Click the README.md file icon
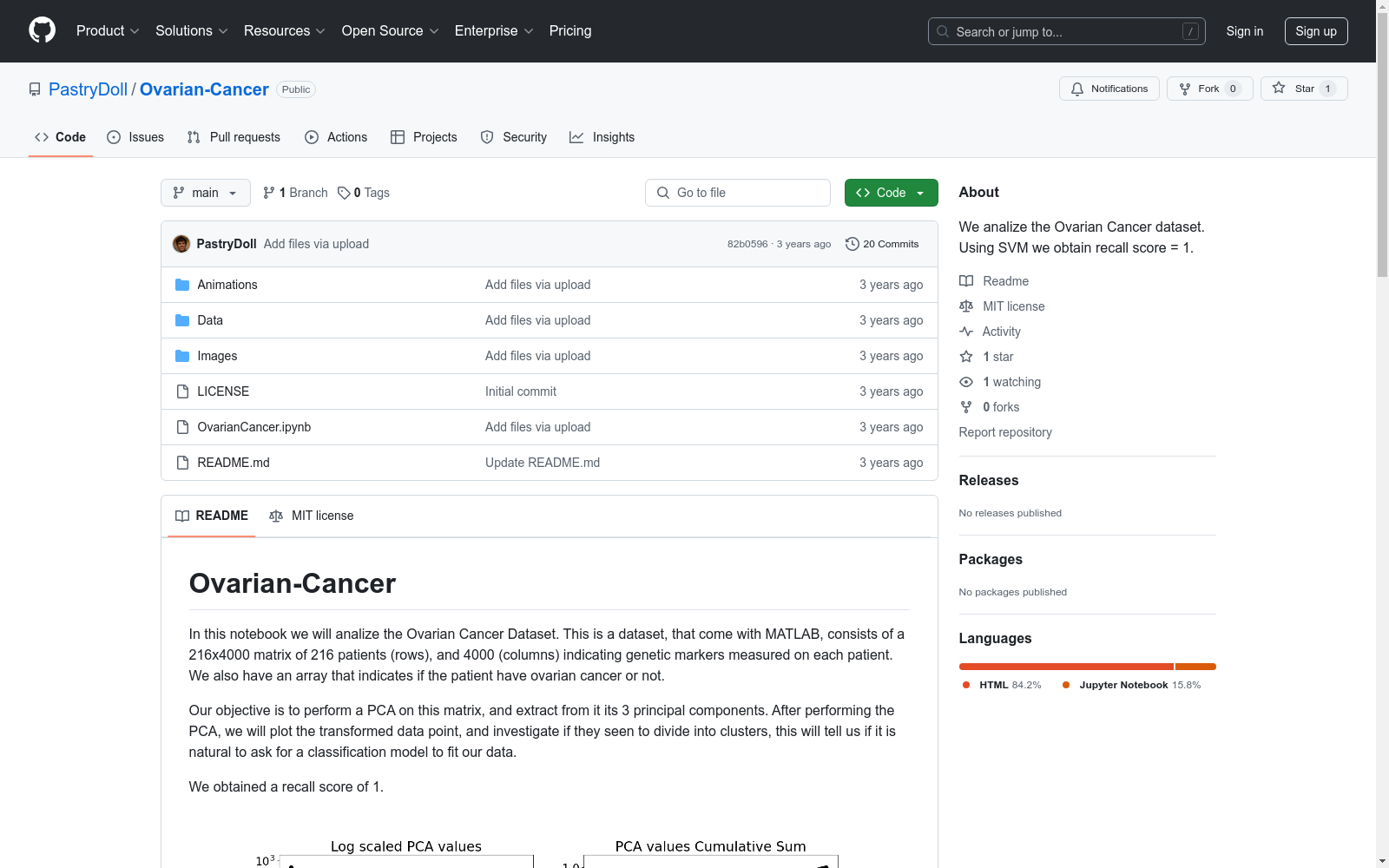The image size is (1389, 868). (182, 463)
